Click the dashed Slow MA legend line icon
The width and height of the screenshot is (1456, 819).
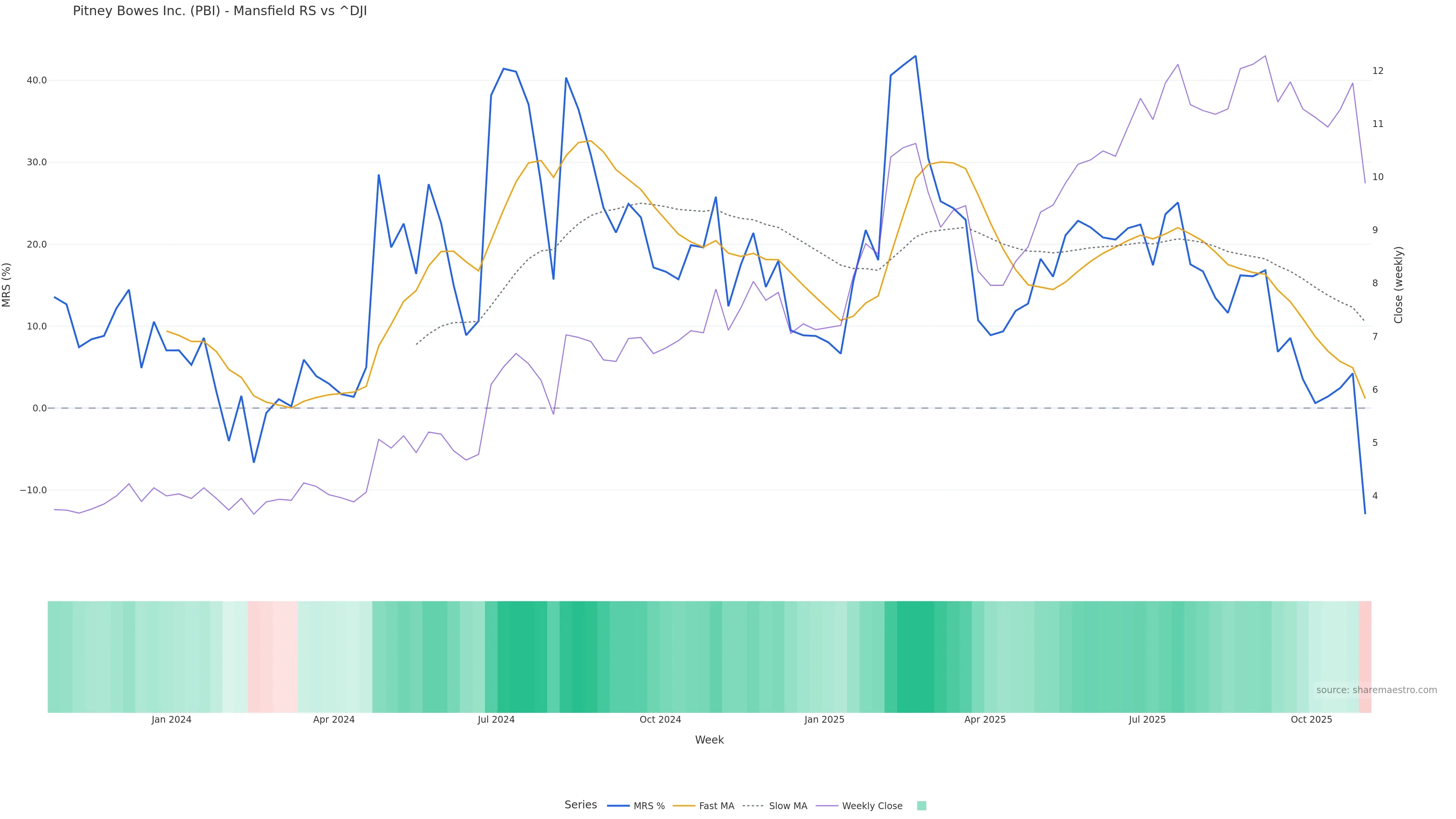click(x=753, y=806)
